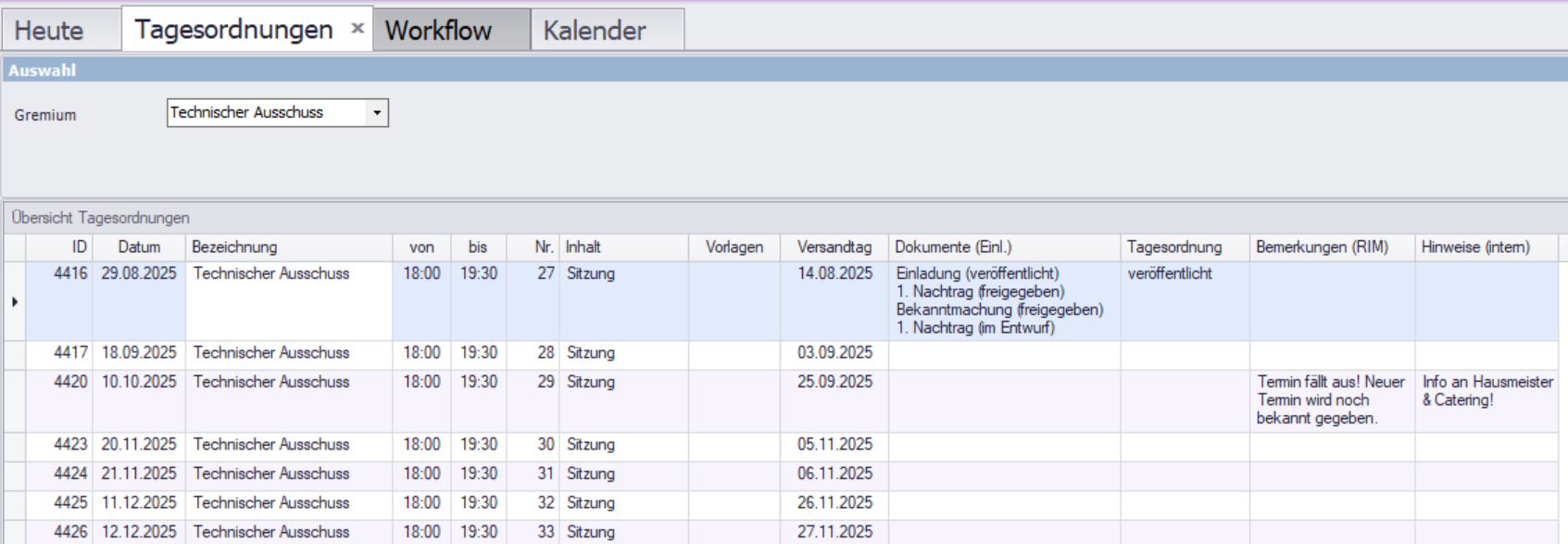Select the session dated 10.10.2025
1568x544 pixels.
point(139,382)
